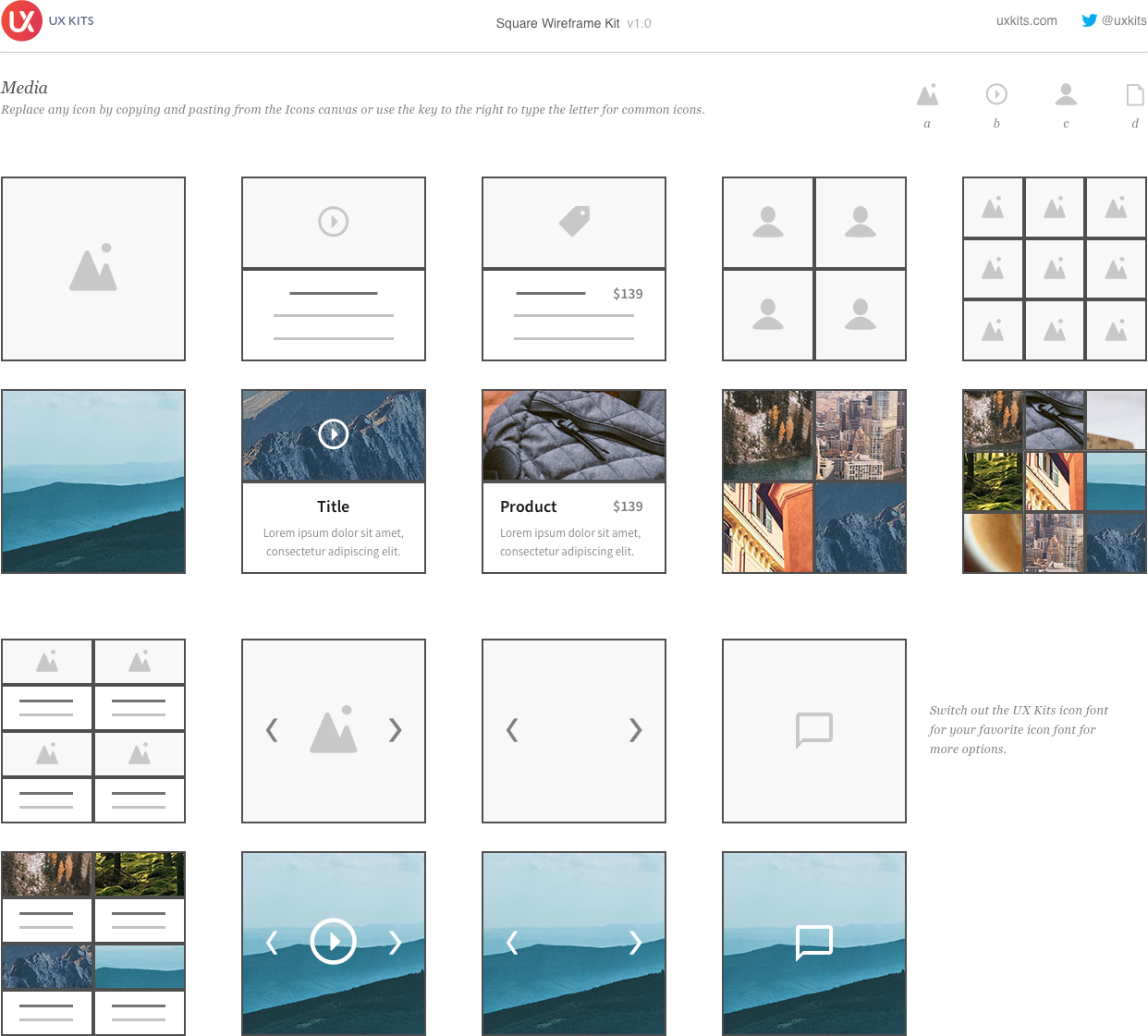This screenshot has height=1036, width=1148.
Task: Click the green forest photo in the nine-photo grid
Action: pos(993,481)
